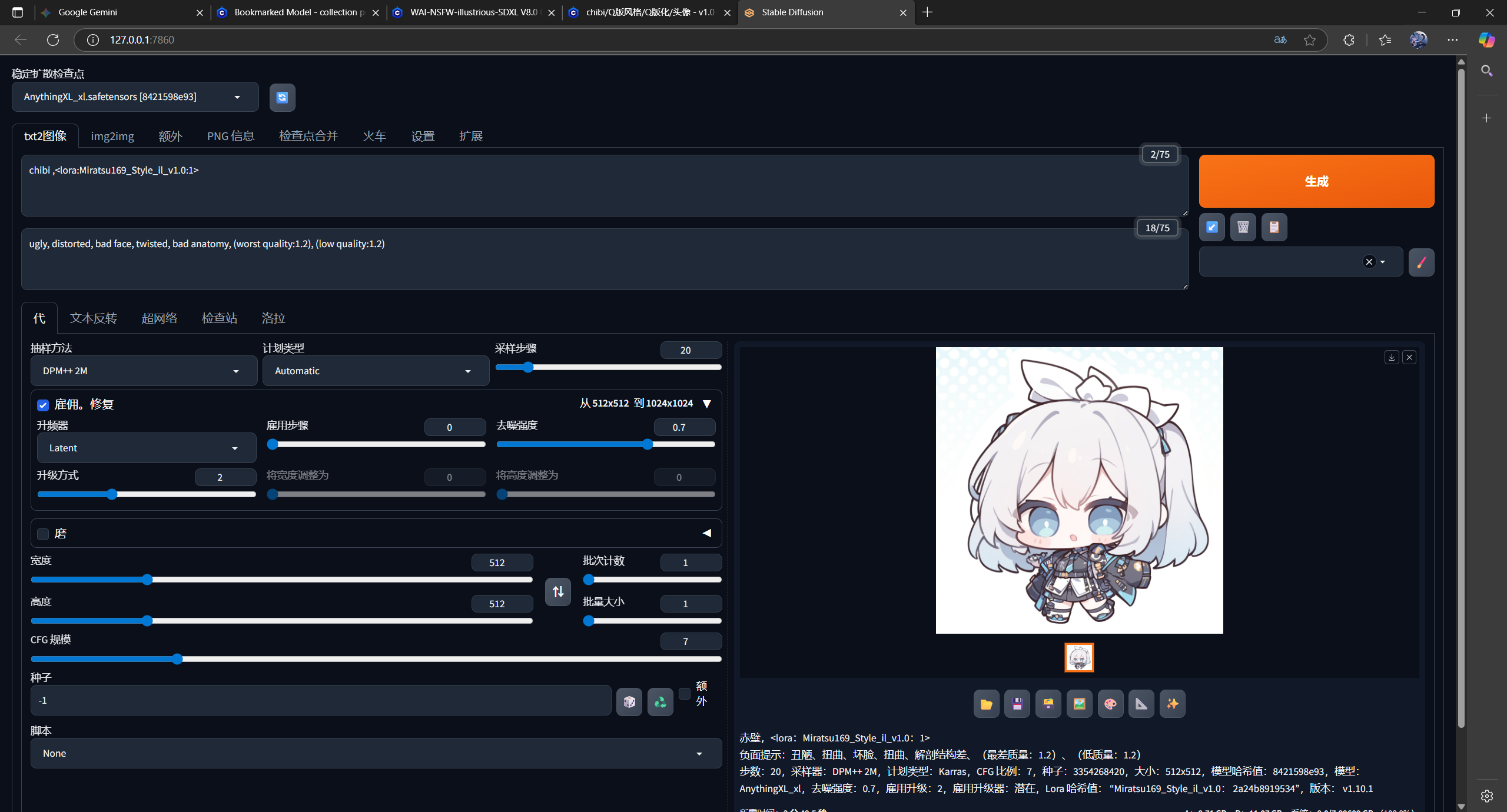Viewport: 1507px width, 812px height.
Task: Open the DPM++ 2M sampling method dropdown
Action: pos(143,371)
